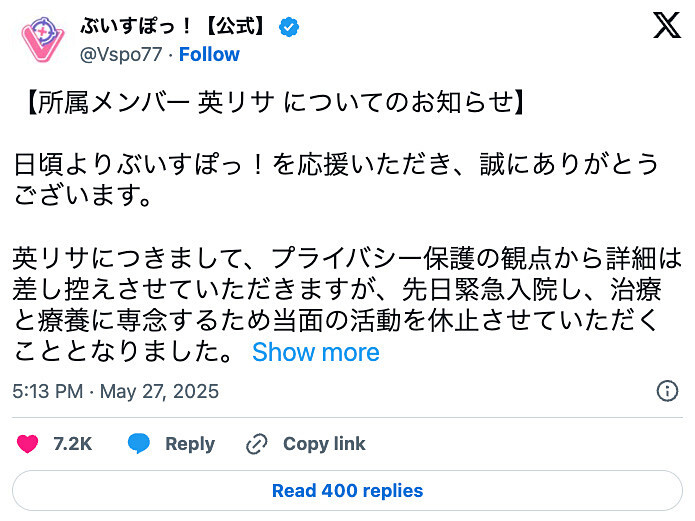Click the 7.2K likes count
Viewport: 695px width, 521px height.
73,444
